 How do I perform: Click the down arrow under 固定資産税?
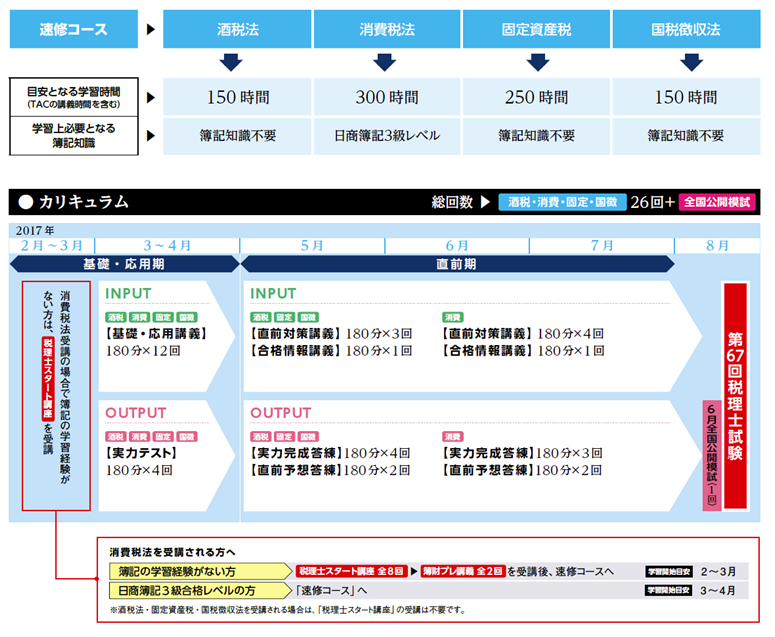(x=537, y=63)
